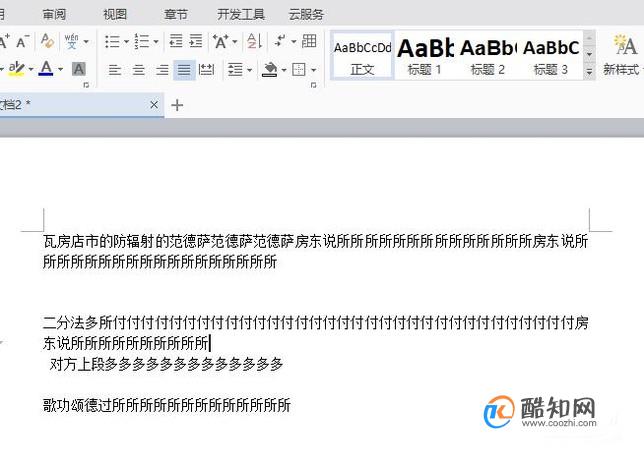Open the shading color dropdown arrow
644x466 pixels.
coord(284,70)
